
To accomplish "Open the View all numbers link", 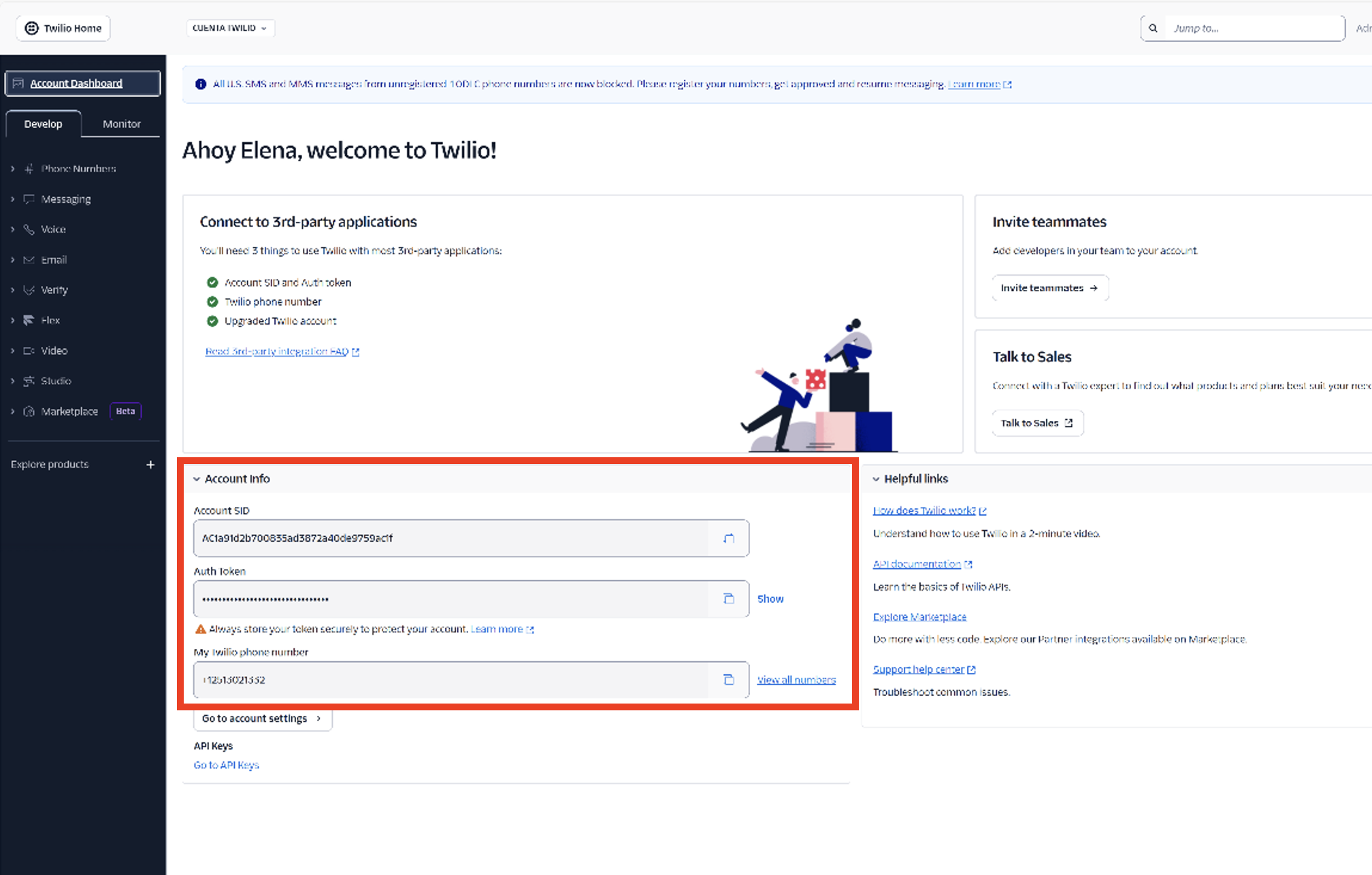I will 796,680.
